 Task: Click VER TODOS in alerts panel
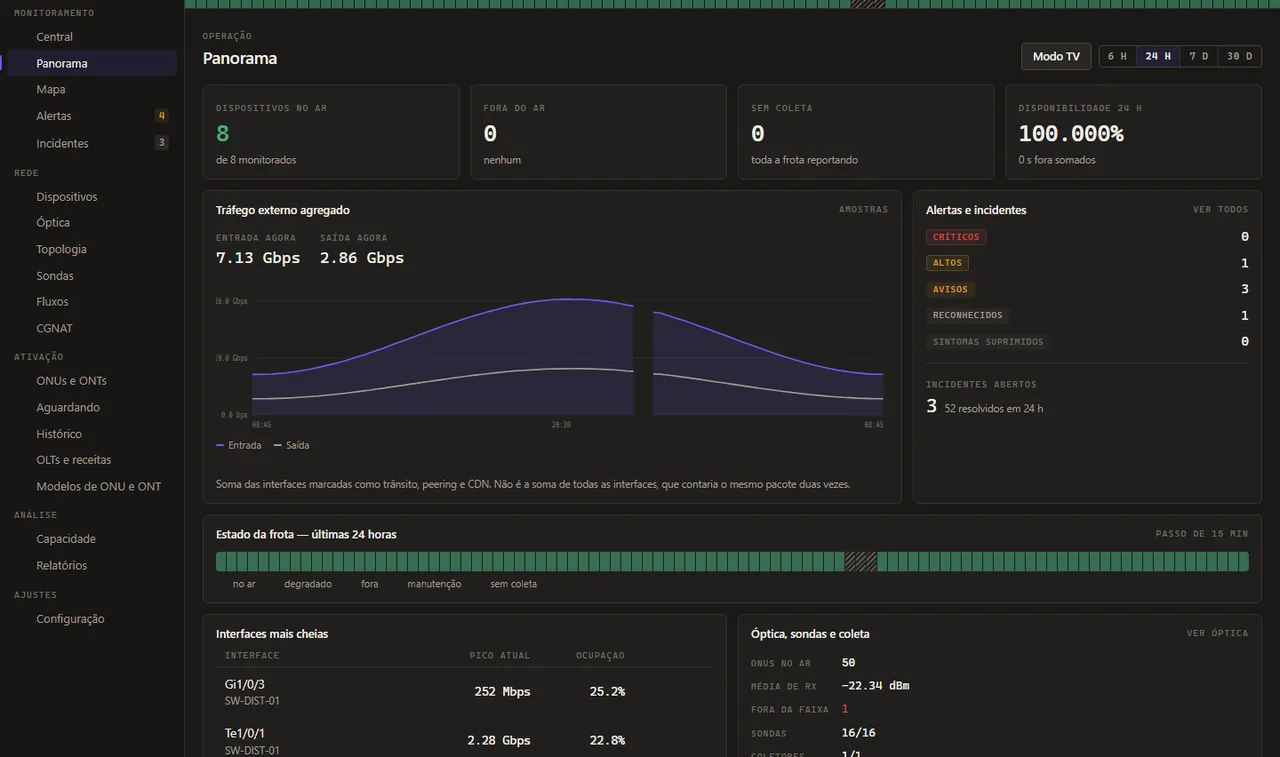(1220, 210)
